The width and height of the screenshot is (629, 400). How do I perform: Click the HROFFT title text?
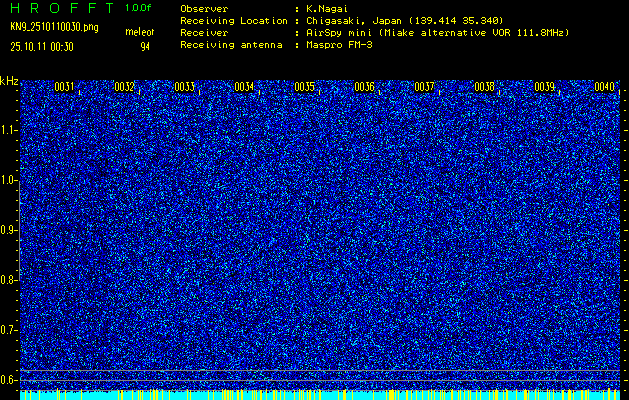[x=60, y=7]
